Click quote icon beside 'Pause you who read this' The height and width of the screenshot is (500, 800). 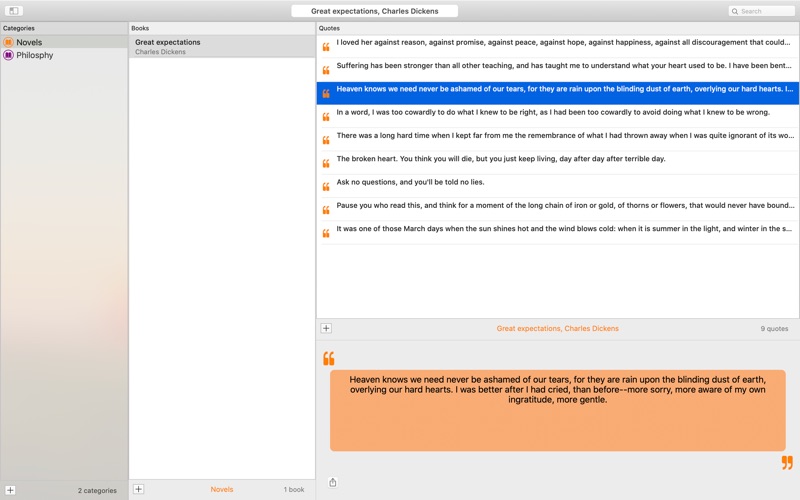click(x=326, y=210)
